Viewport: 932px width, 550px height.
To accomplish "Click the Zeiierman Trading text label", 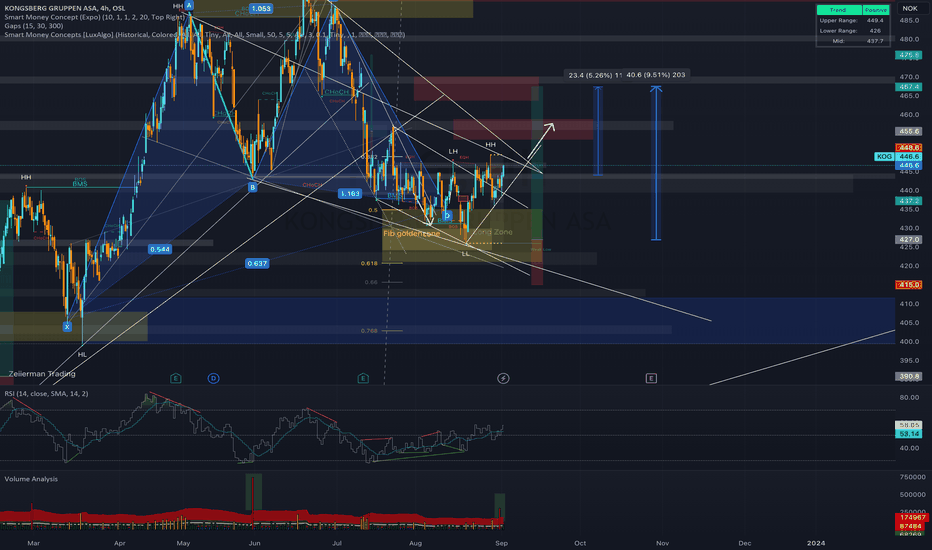I will pyautogui.click(x=42, y=374).
